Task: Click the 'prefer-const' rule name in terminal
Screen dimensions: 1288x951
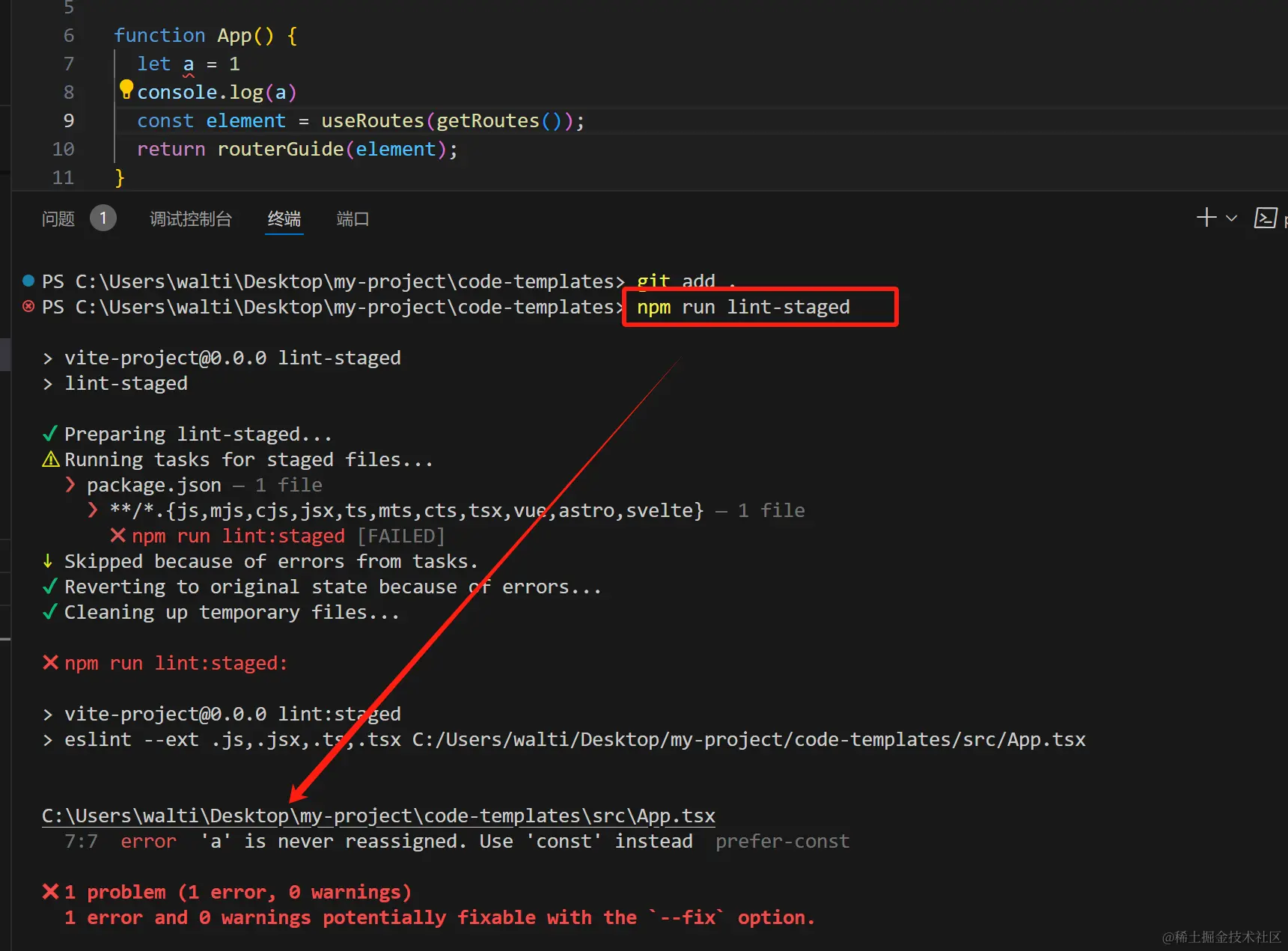Action: coord(783,841)
